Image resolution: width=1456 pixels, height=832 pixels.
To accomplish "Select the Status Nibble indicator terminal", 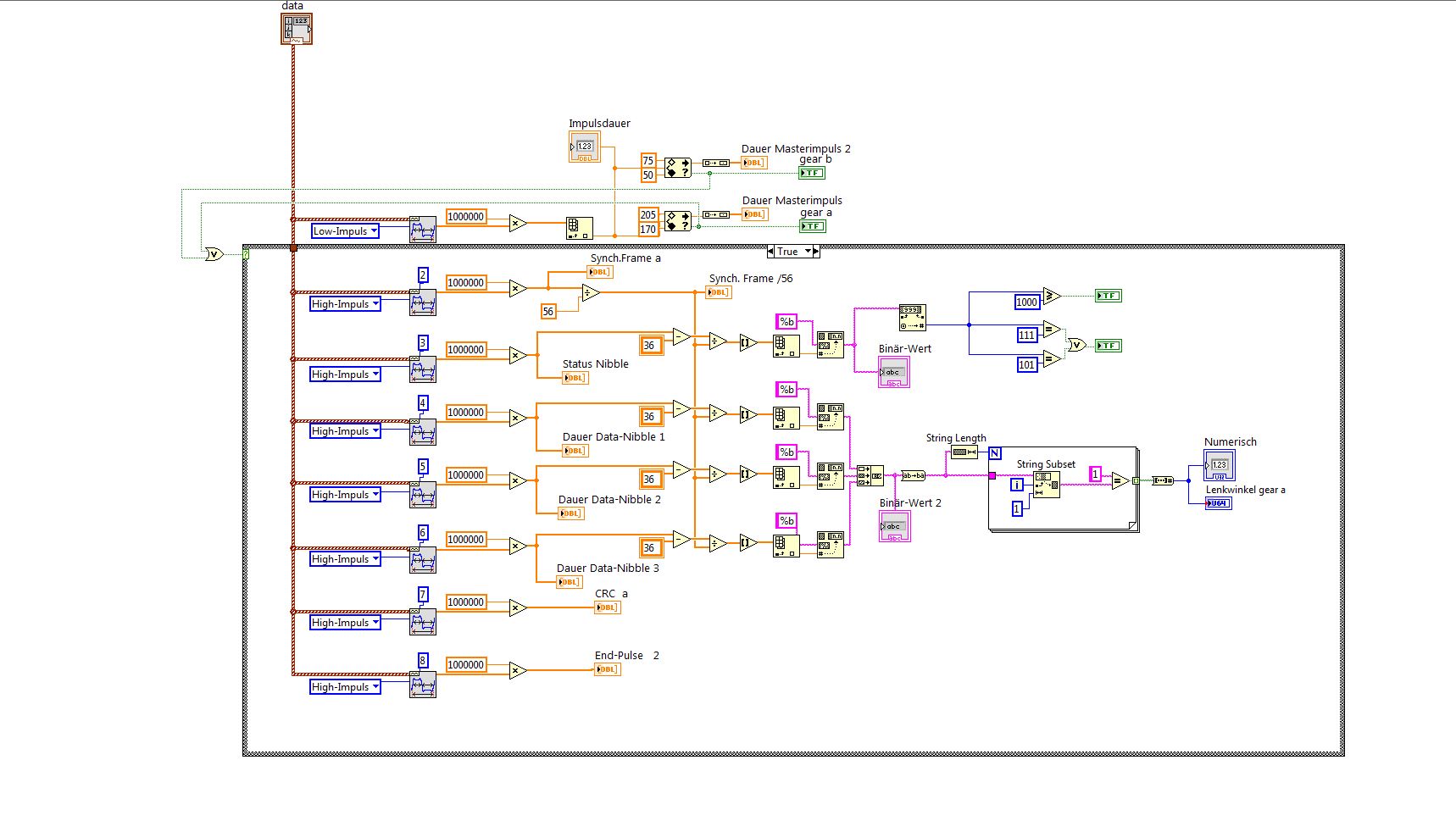I will [575, 378].
